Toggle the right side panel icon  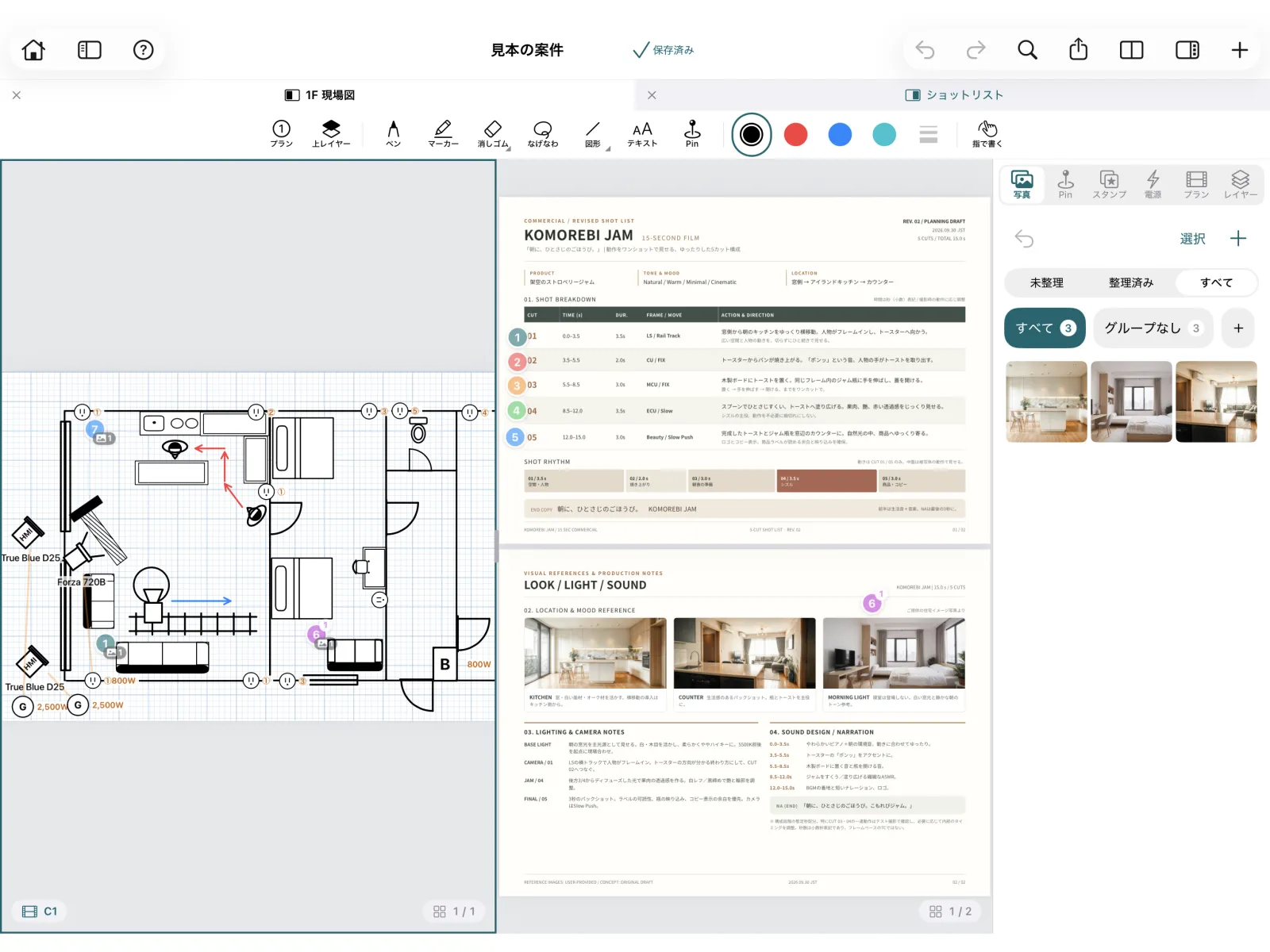(1187, 50)
